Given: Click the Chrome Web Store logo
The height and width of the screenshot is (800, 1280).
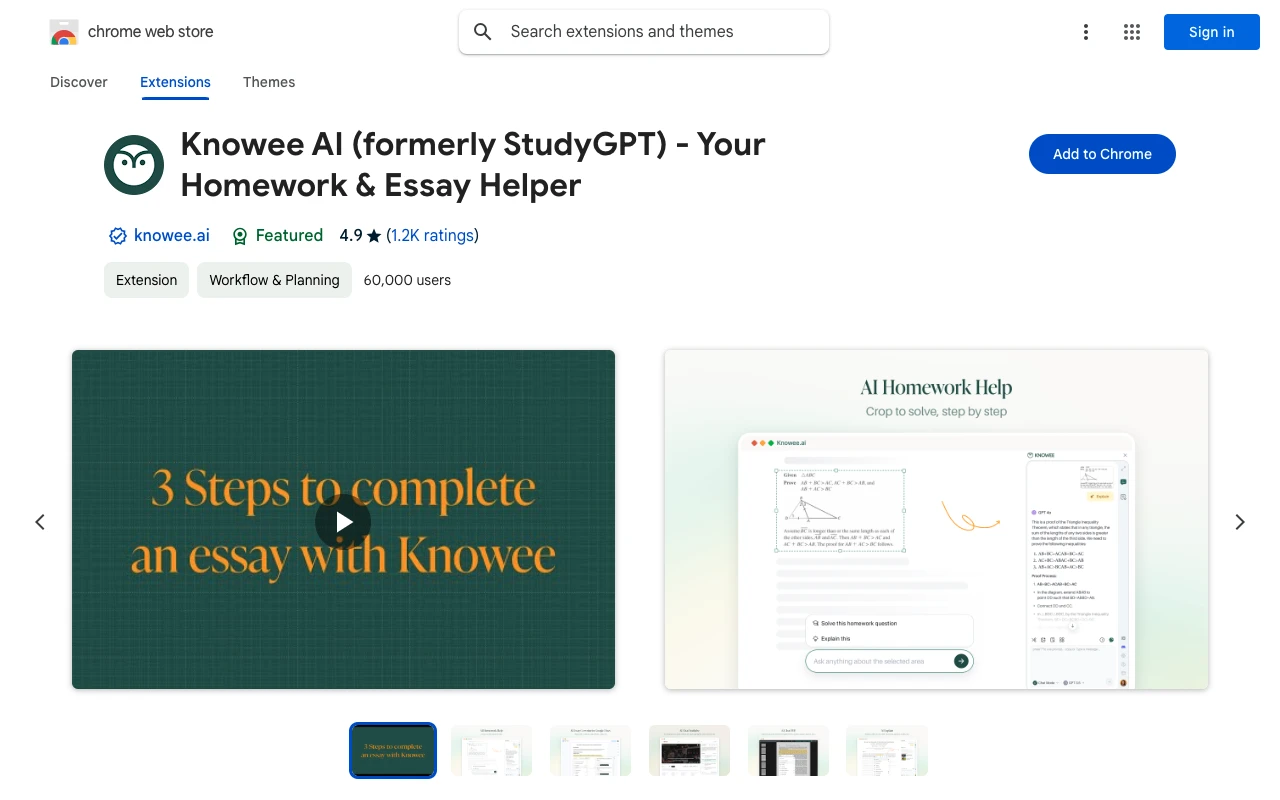Looking at the screenshot, I should [64, 32].
